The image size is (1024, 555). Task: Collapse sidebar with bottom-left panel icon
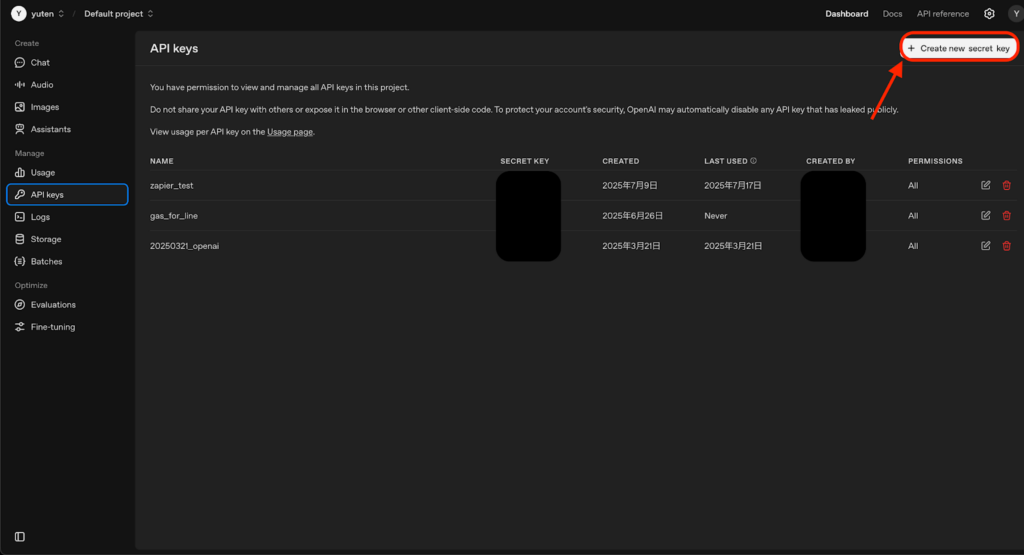point(20,537)
